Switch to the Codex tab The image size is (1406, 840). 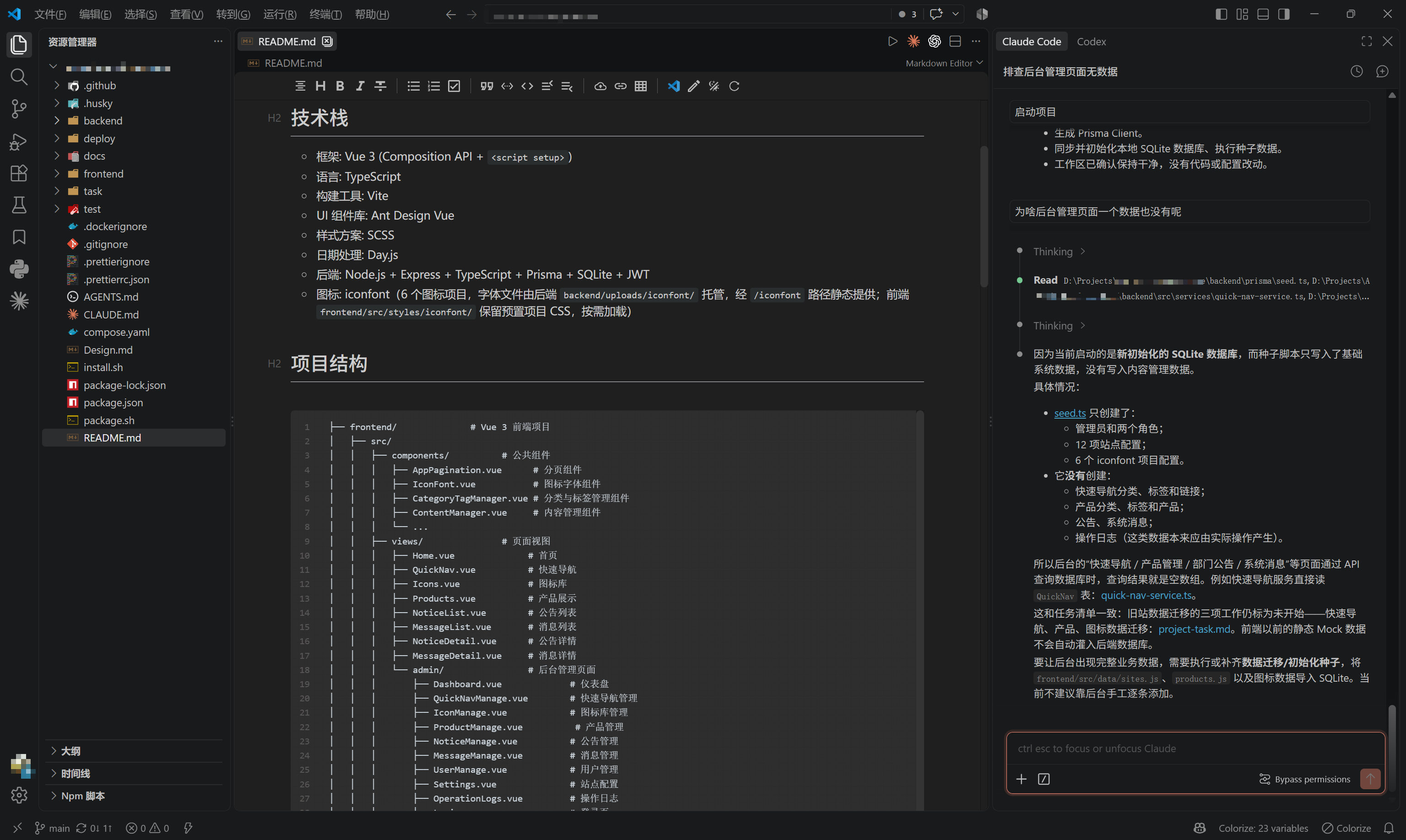(x=1091, y=41)
